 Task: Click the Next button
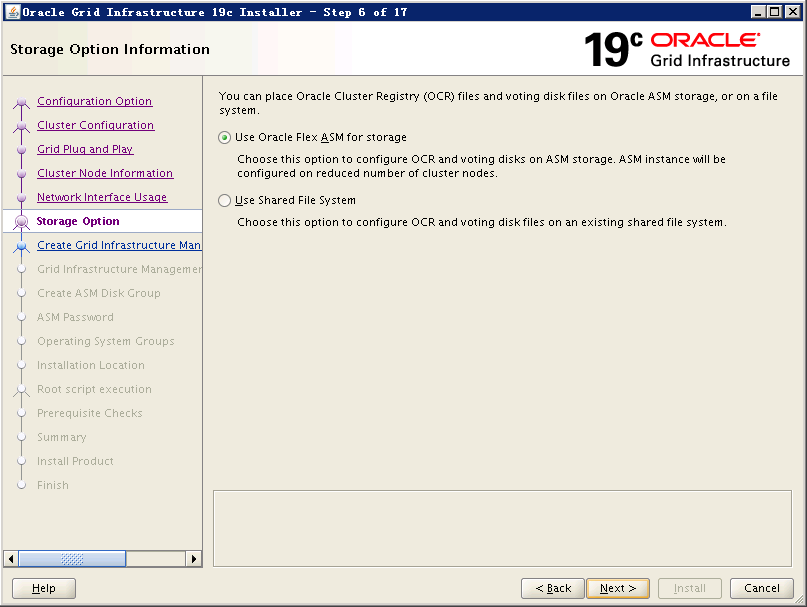(x=618, y=588)
